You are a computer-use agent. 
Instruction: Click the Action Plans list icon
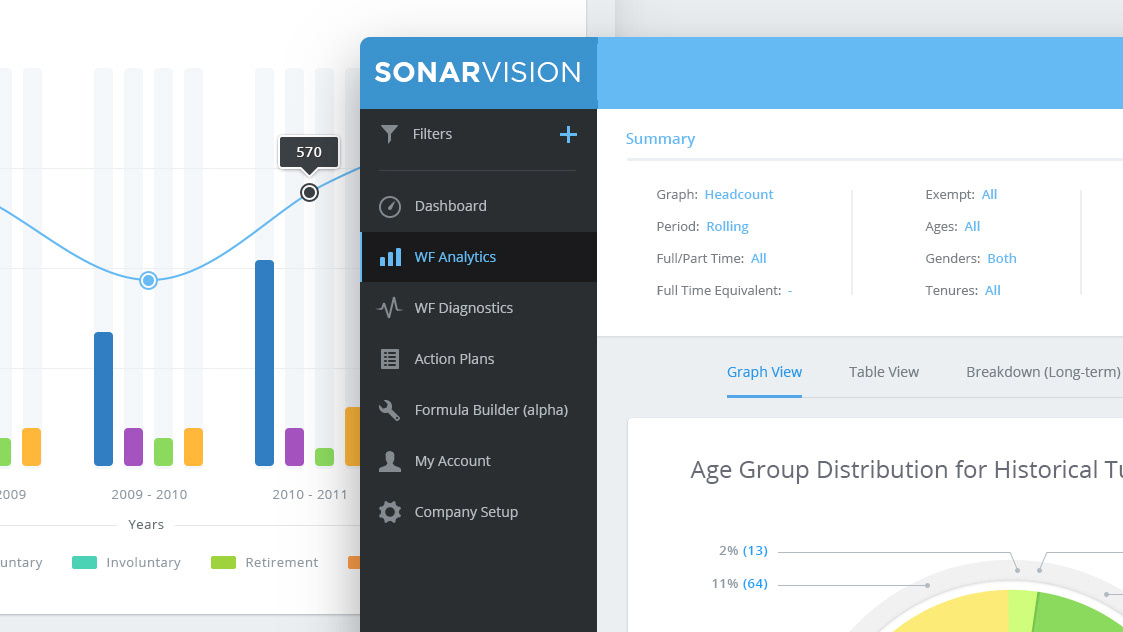390,359
